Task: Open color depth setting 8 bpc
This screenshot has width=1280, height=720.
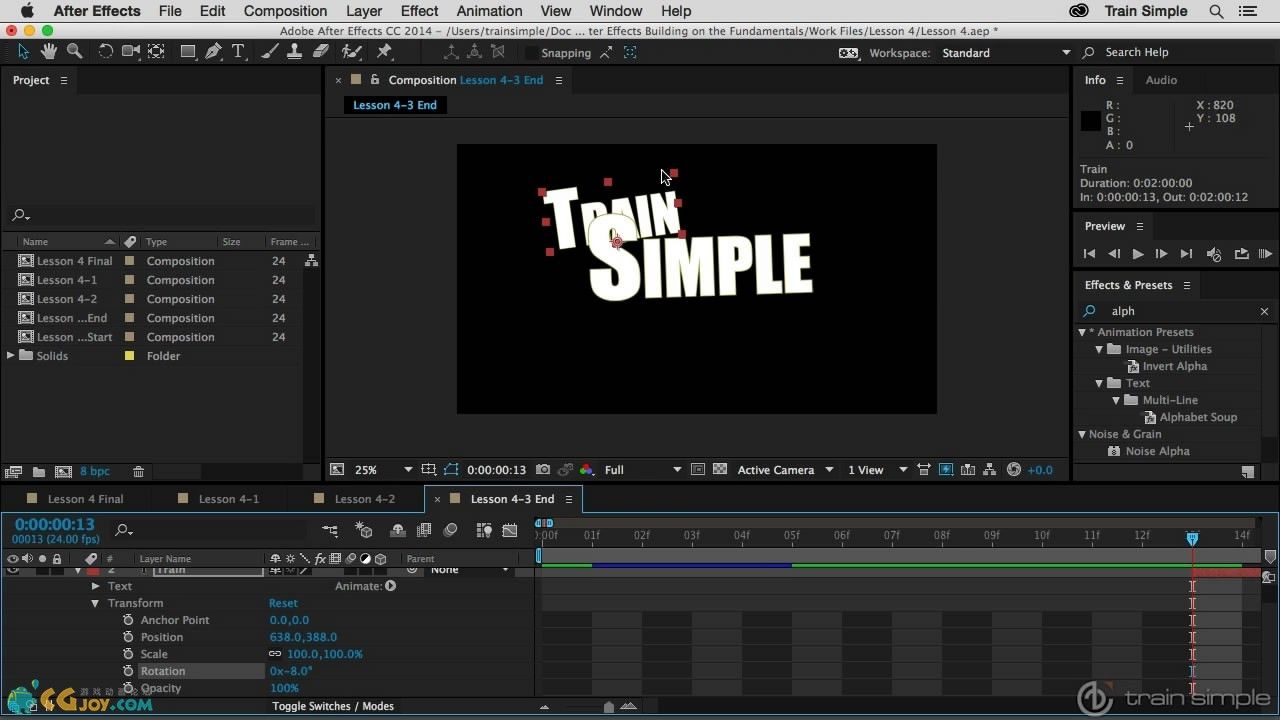Action: point(95,472)
